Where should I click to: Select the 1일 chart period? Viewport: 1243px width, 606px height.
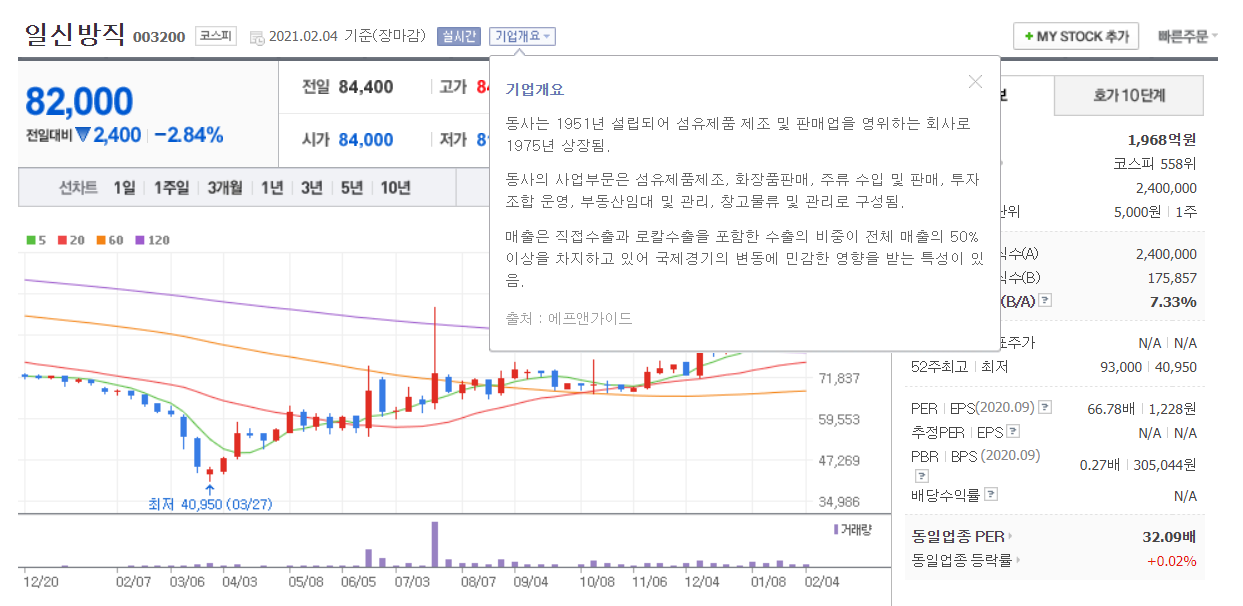click(124, 187)
